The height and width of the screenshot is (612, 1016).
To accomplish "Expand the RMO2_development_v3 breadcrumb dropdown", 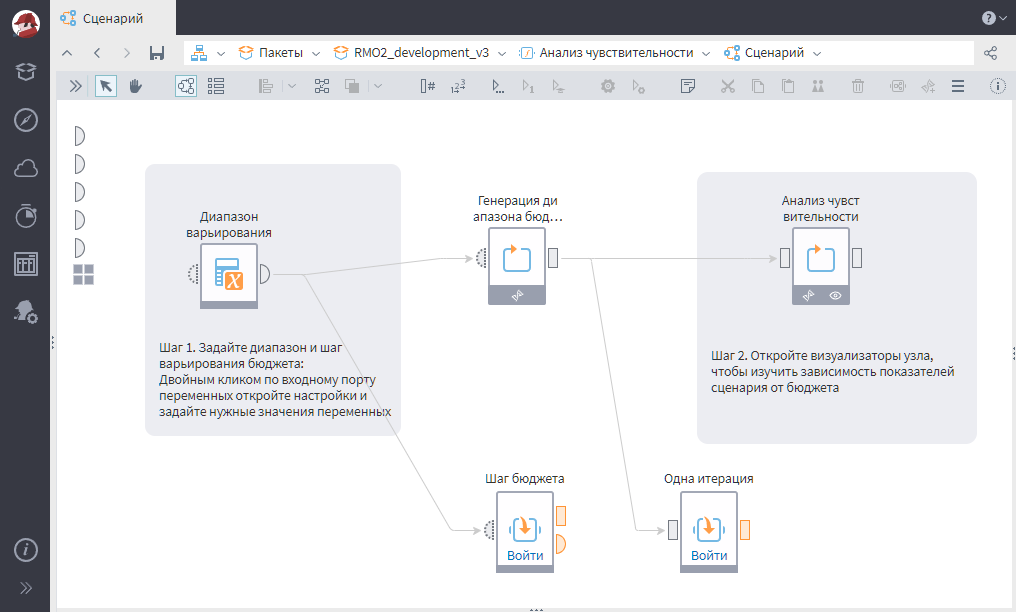I will point(502,54).
